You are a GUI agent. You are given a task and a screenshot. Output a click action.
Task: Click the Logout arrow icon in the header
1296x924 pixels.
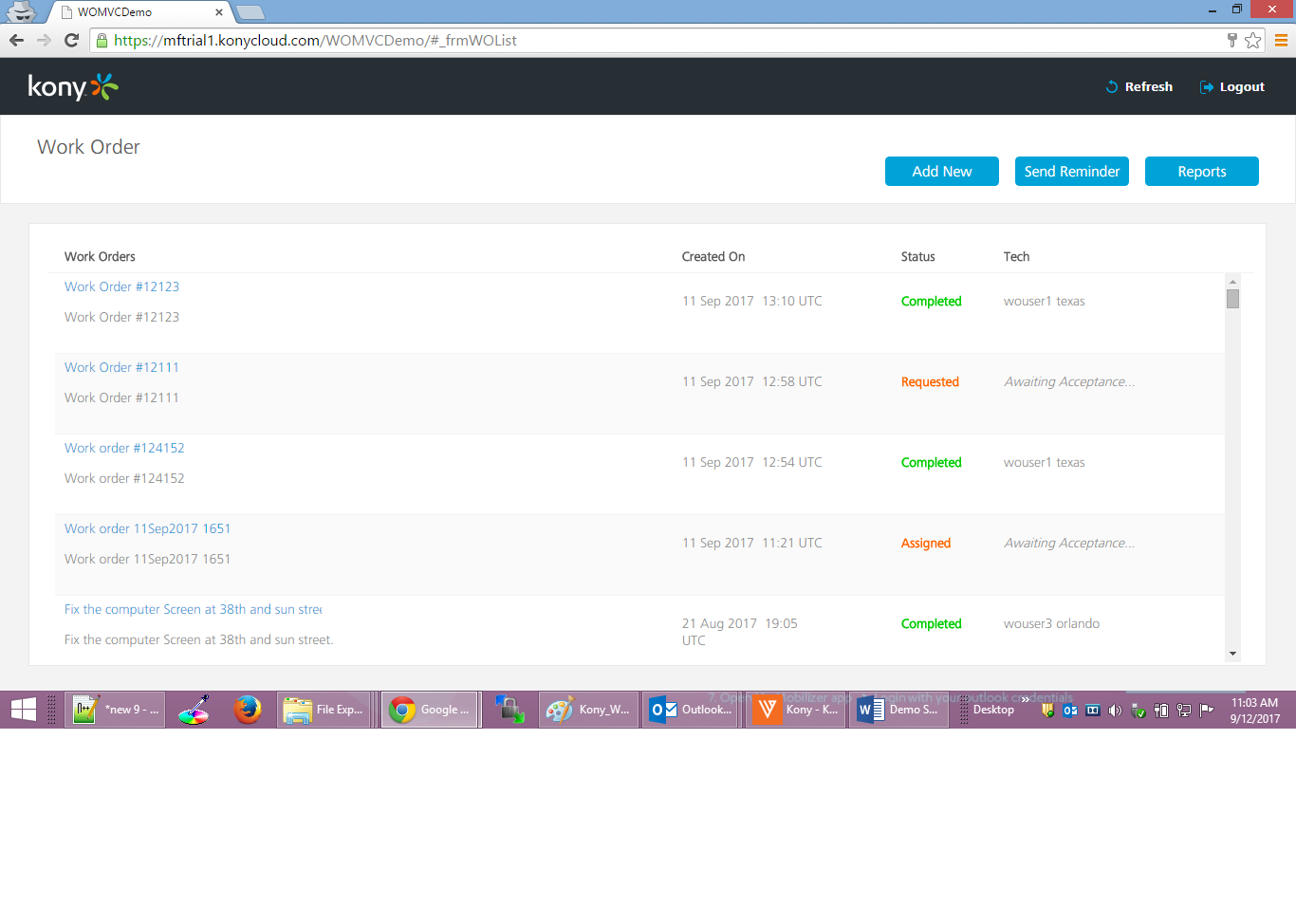coord(1205,86)
